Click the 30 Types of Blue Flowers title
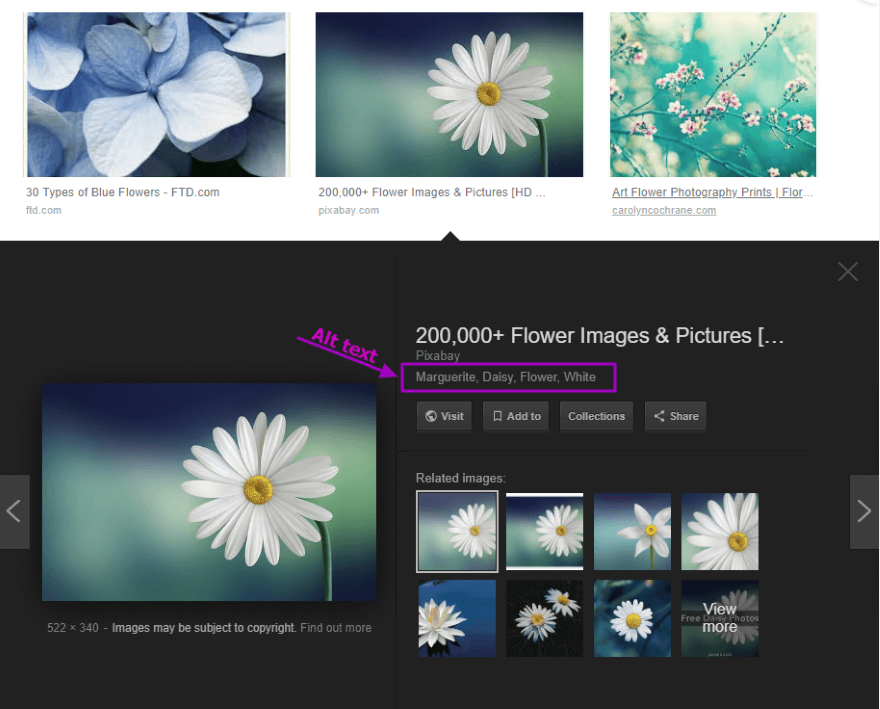This screenshot has height=709, width=880. [x=122, y=192]
